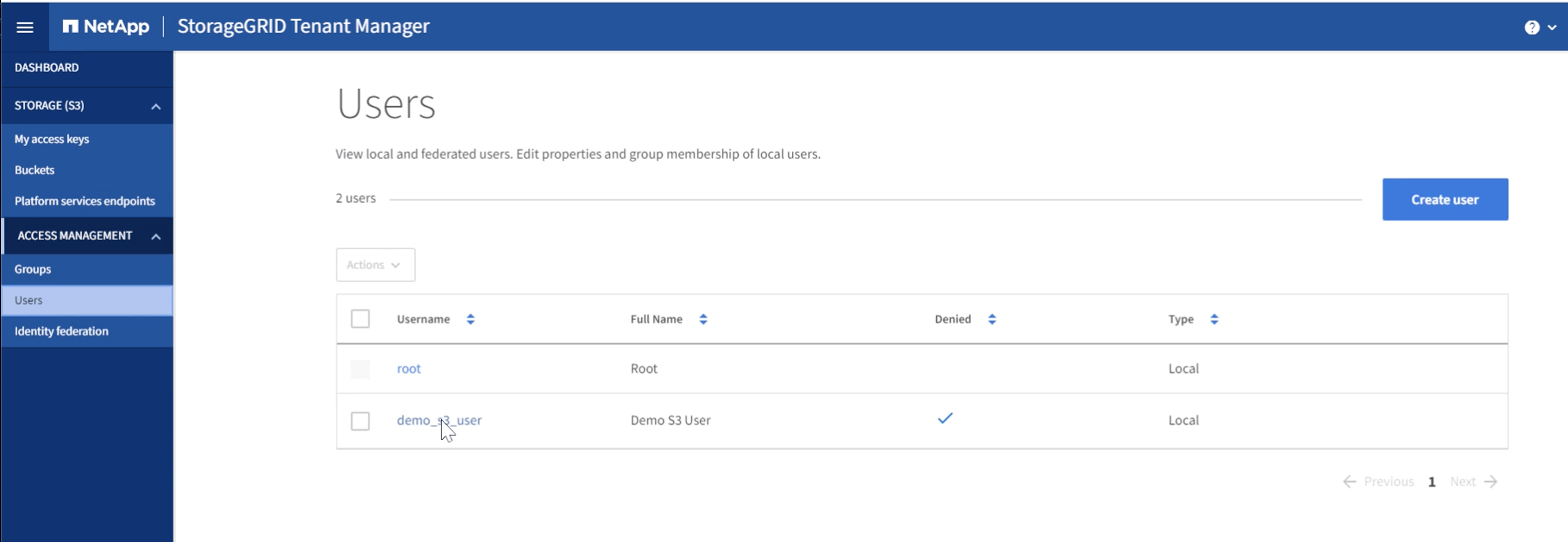Click the Access Management collapse icon
The width and height of the screenshot is (1568, 542).
tap(154, 235)
